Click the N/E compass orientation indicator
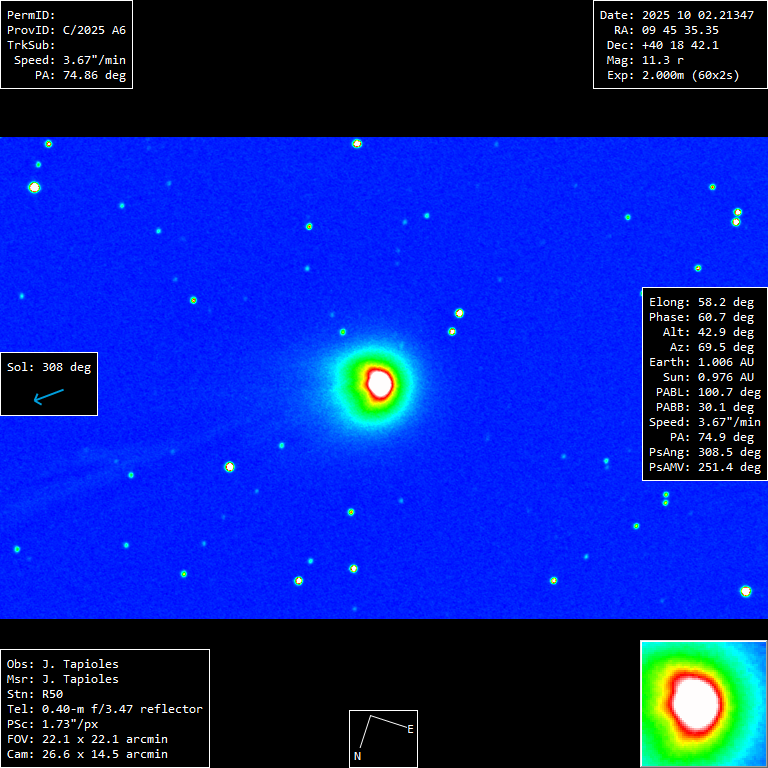Image resolution: width=768 pixels, height=768 pixels. (x=381, y=738)
